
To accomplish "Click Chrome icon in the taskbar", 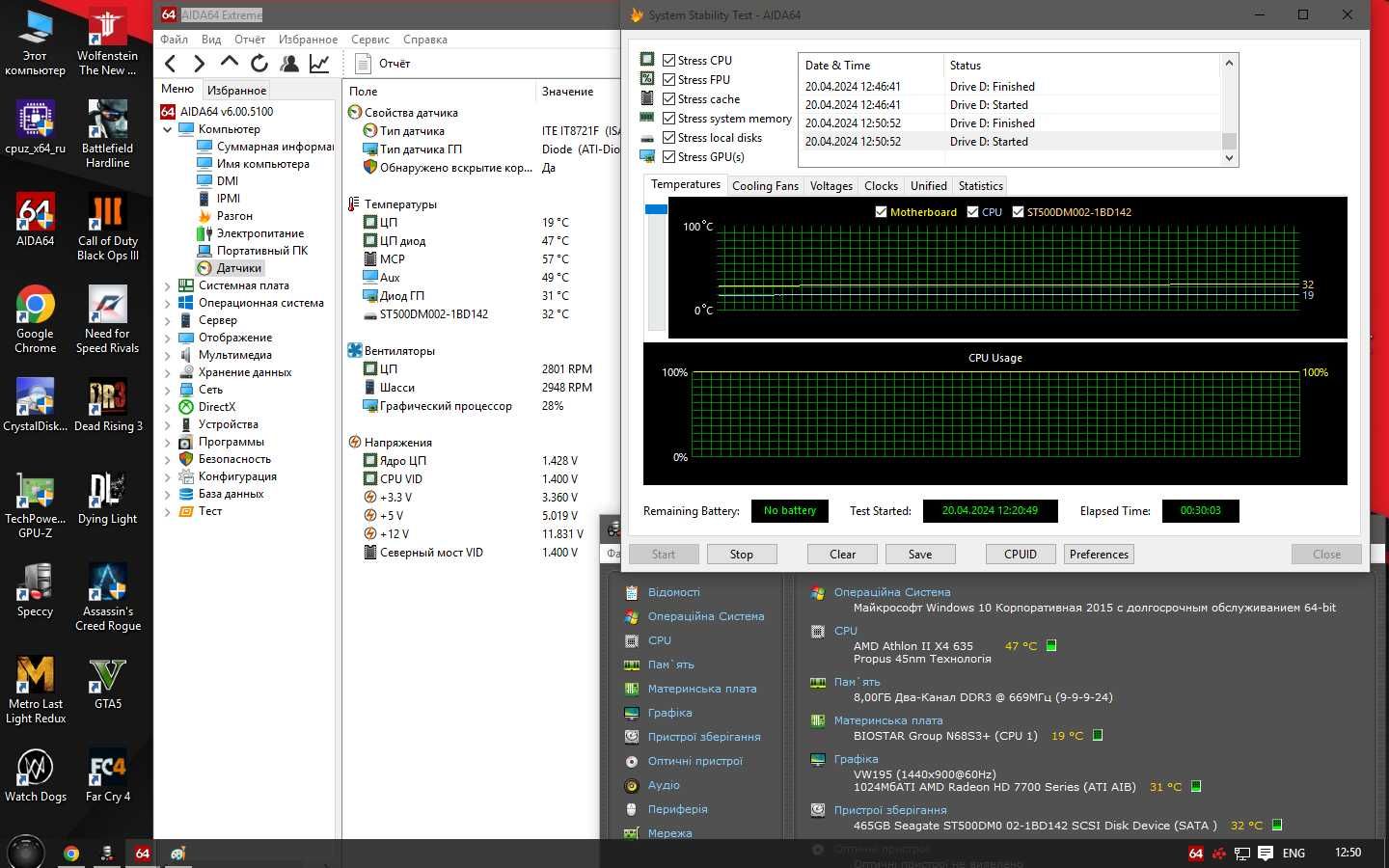I will tap(71, 854).
